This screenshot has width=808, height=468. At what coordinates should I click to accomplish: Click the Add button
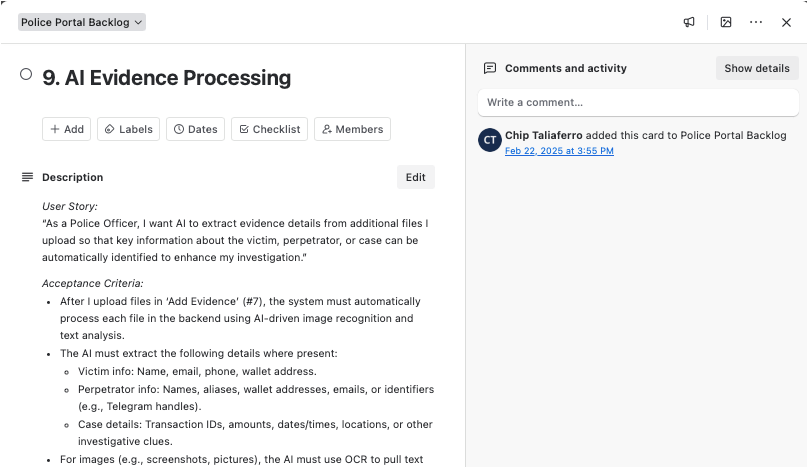(66, 129)
